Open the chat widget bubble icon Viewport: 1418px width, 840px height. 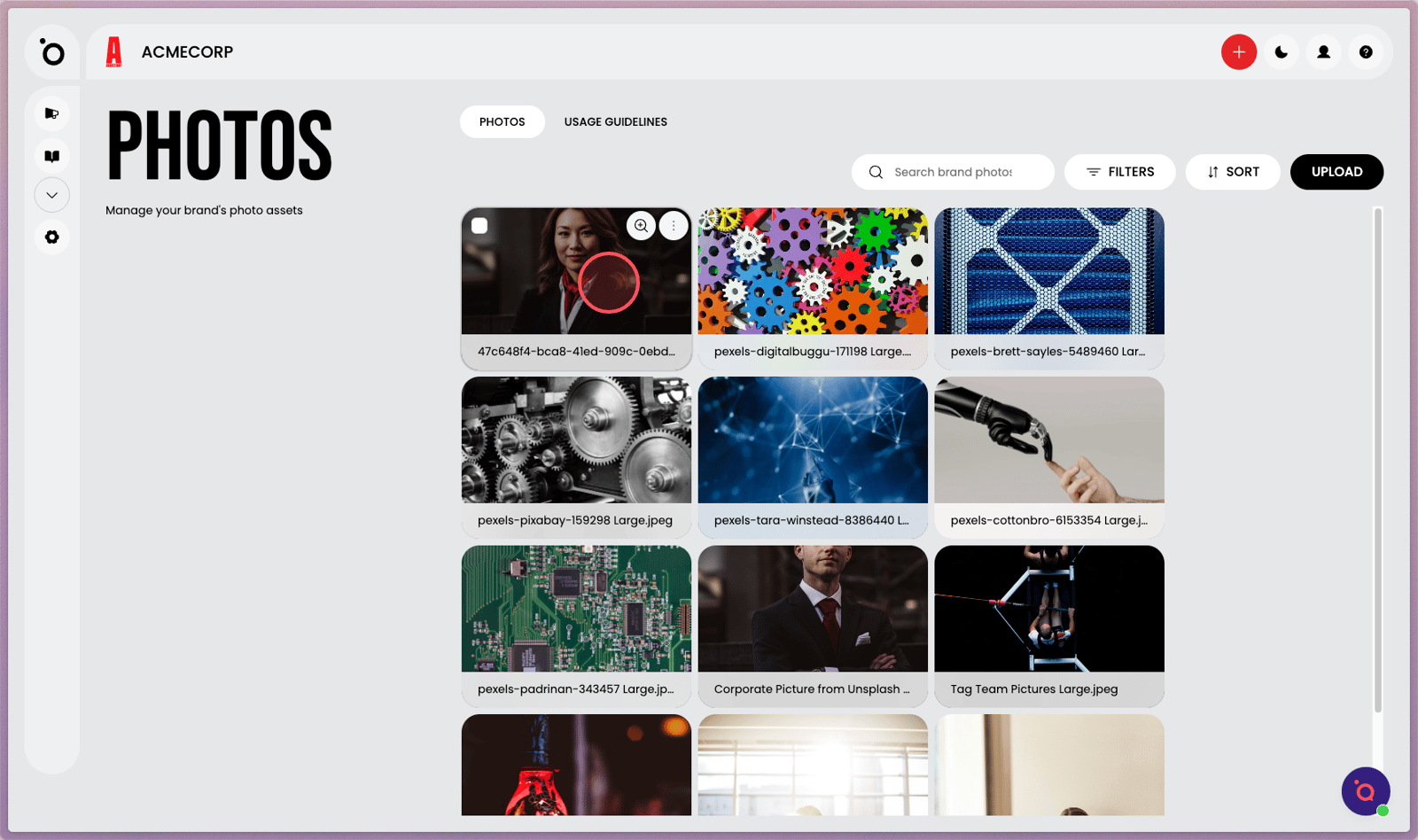click(x=1365, y=791)
